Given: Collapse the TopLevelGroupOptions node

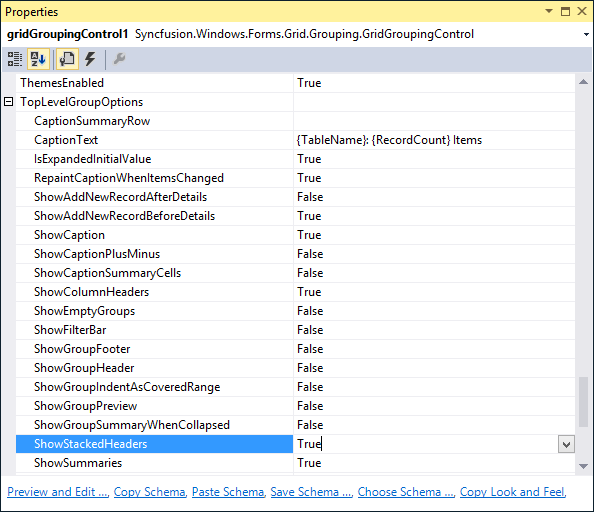Looking at the screenshot, I should point(8,101).
